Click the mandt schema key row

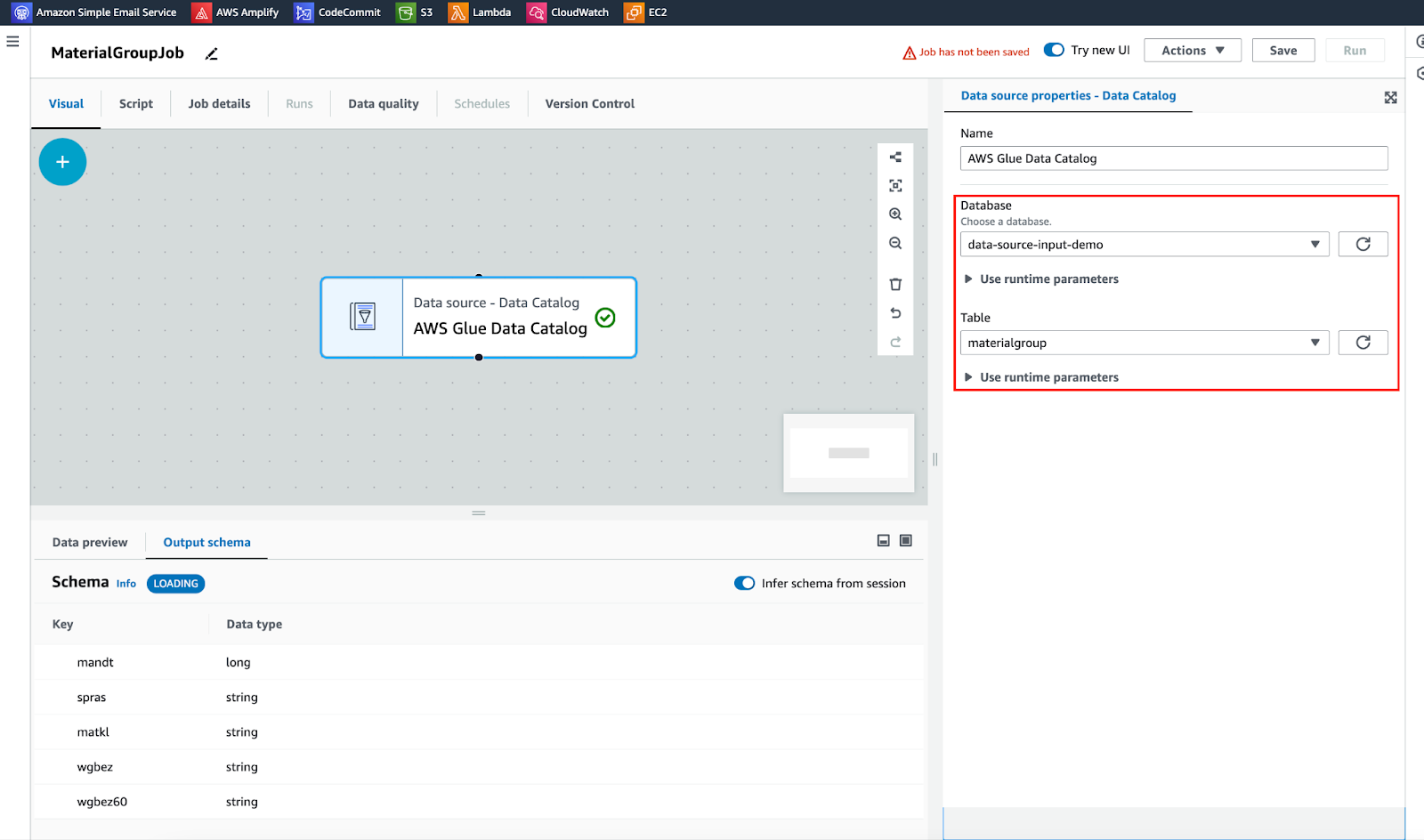click(479, 662)
